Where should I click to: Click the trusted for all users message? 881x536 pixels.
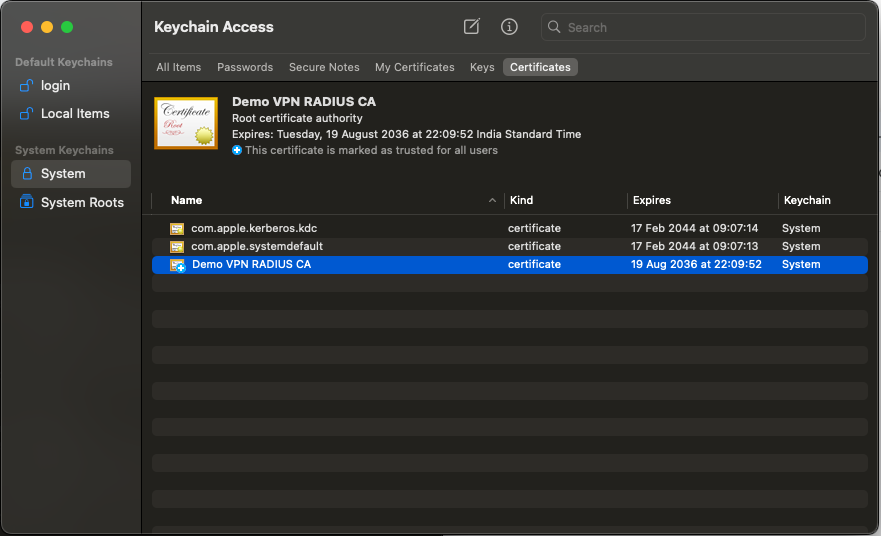(x=371, y=150)
